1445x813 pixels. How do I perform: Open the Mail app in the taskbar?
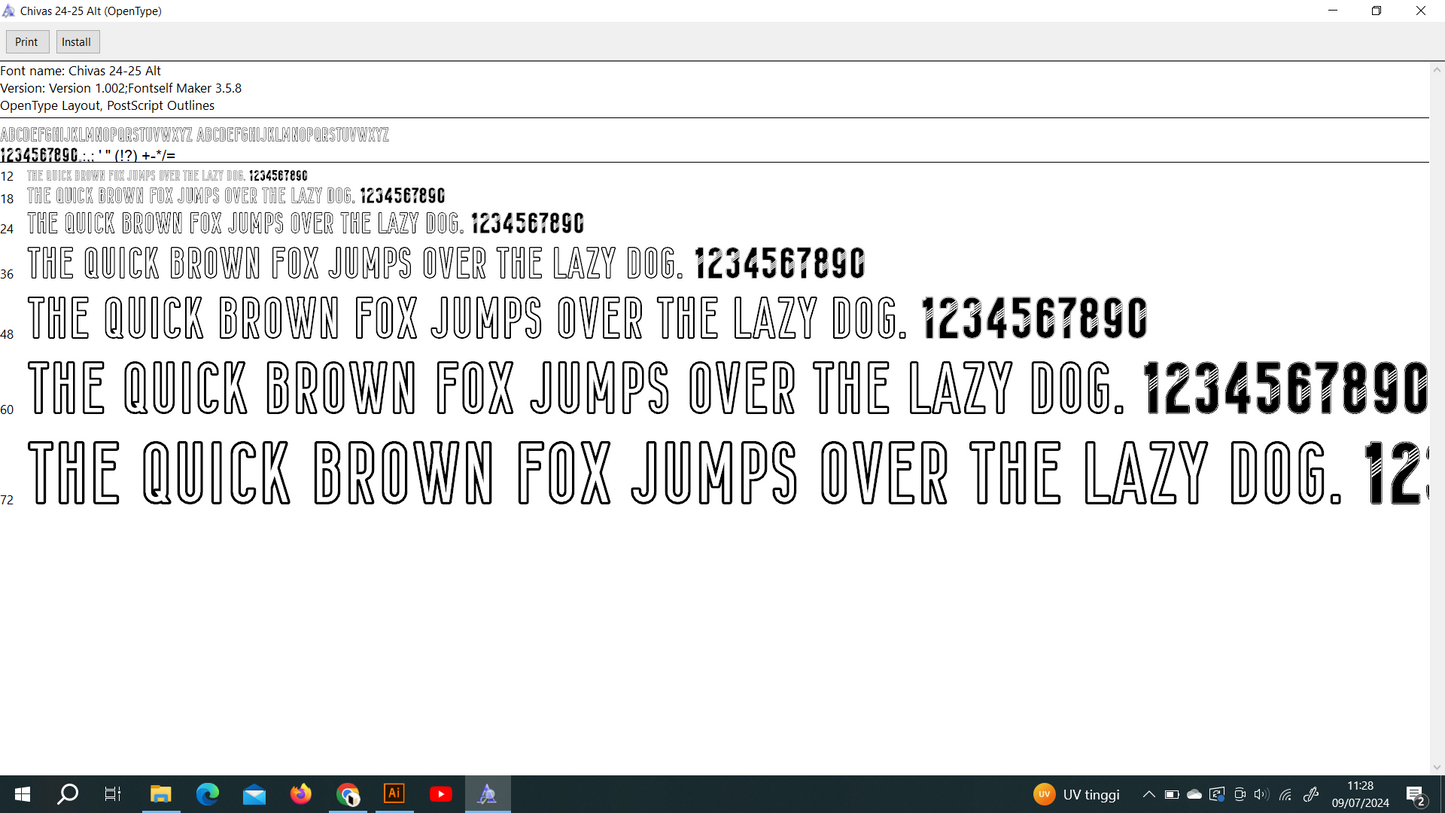point(254,794)
